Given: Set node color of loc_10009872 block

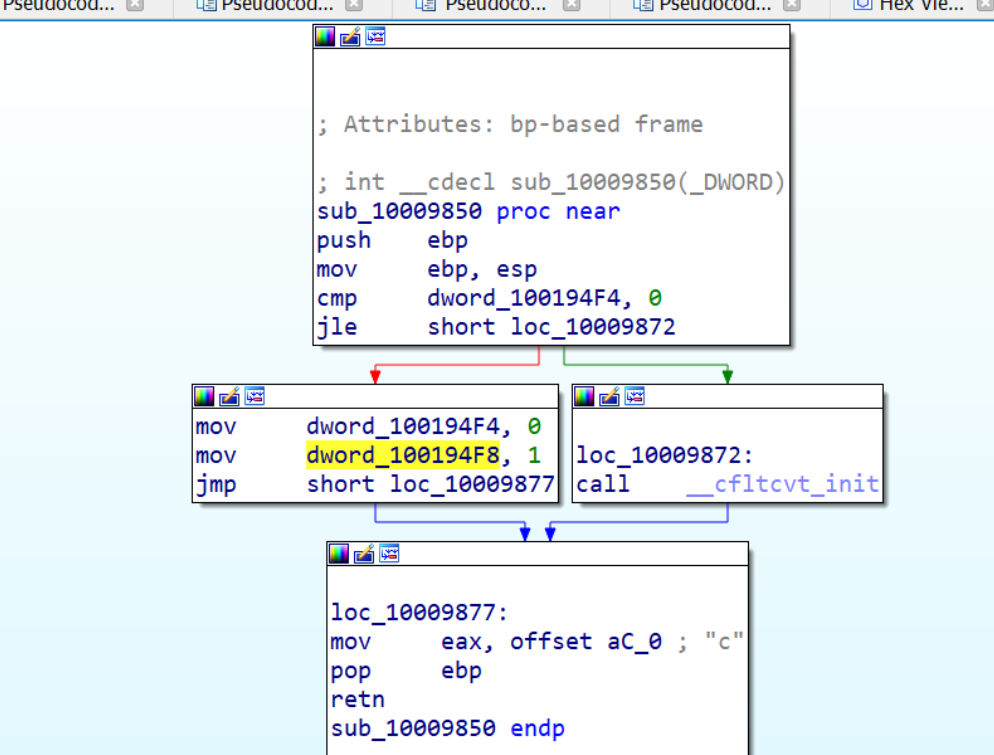Looking at the screenshot, I should tap(584, 397).
